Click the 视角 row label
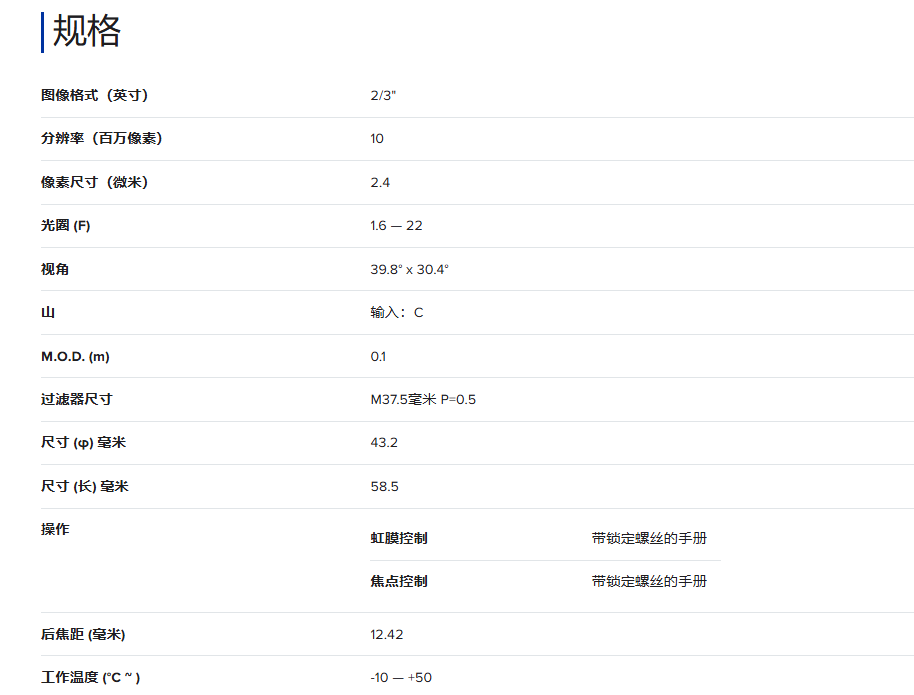The height and width of the screenshot is (695, 914). pos(55,269)
